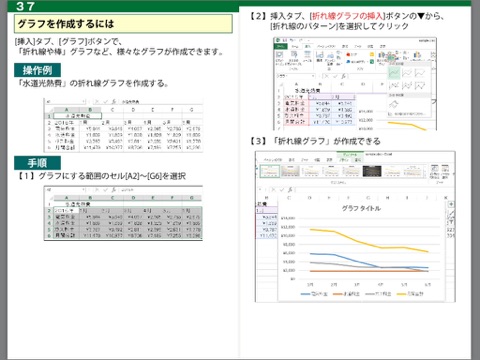Expand the chart styles gallery arrow
The image size is (480, 360).
tap(425, 176)
